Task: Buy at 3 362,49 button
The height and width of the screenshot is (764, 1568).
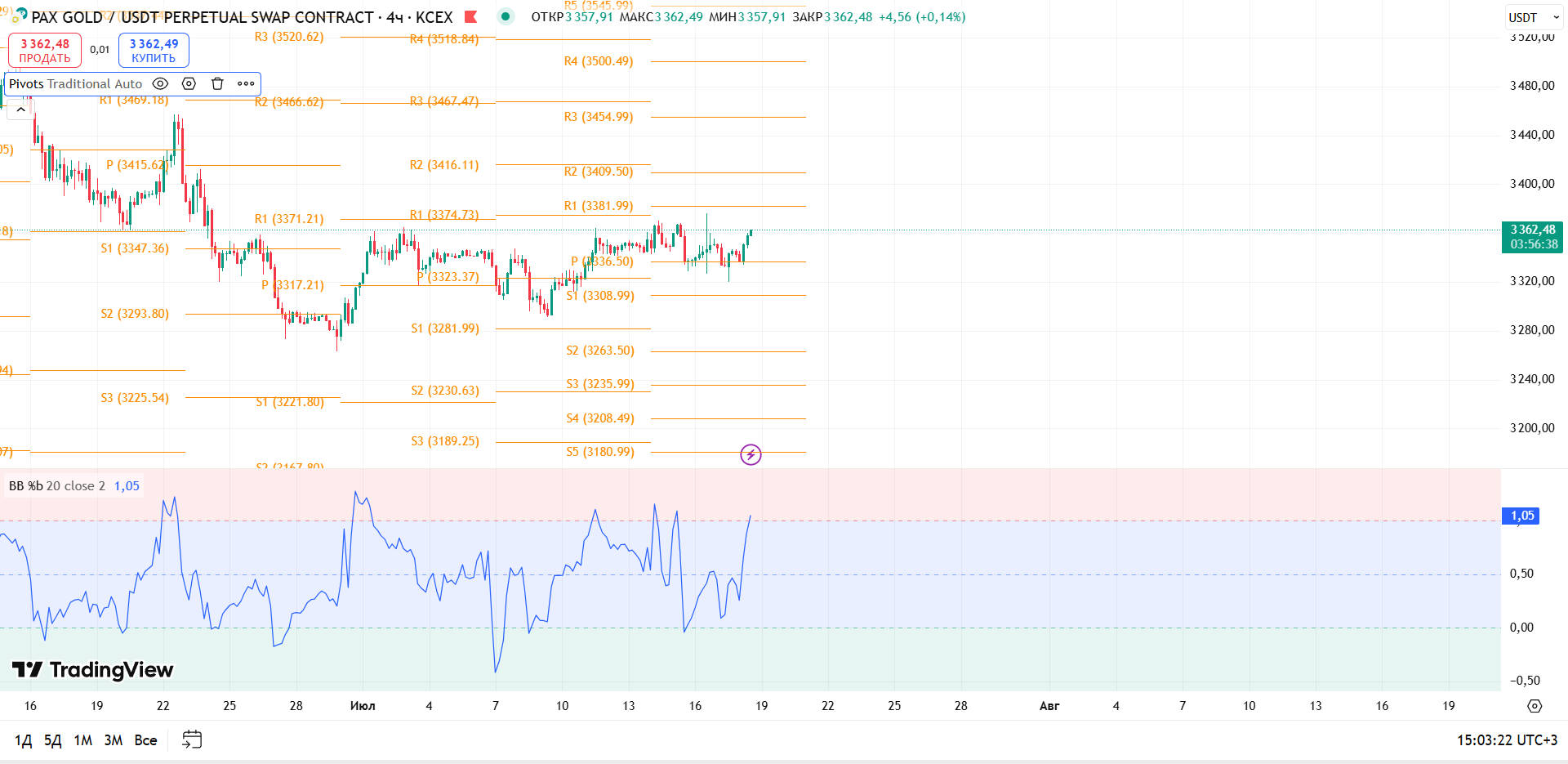Action: point(154,50)
